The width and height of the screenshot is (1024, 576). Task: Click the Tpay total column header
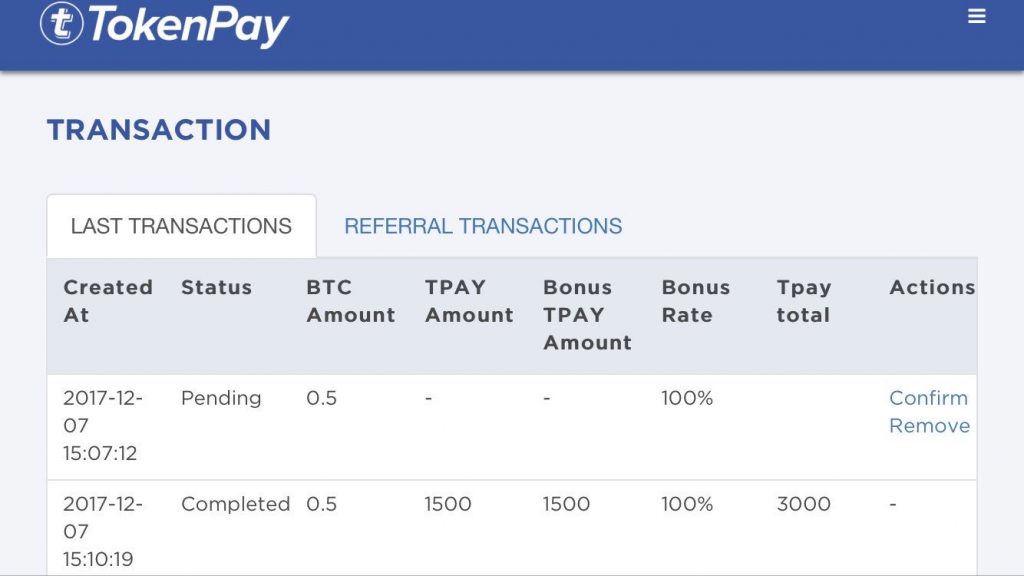tap(803, 301)
